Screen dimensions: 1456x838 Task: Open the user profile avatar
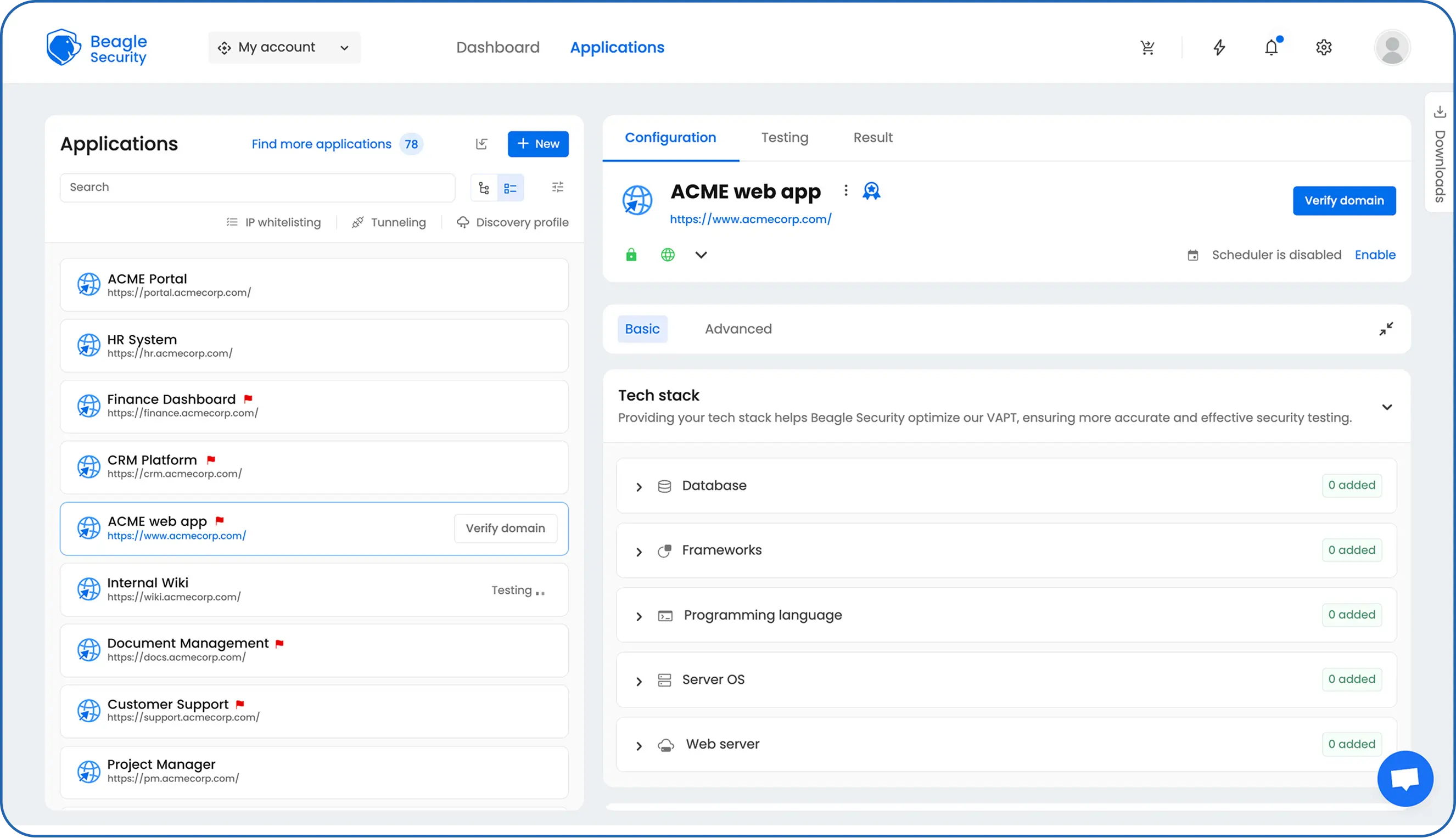[1392, 48]
